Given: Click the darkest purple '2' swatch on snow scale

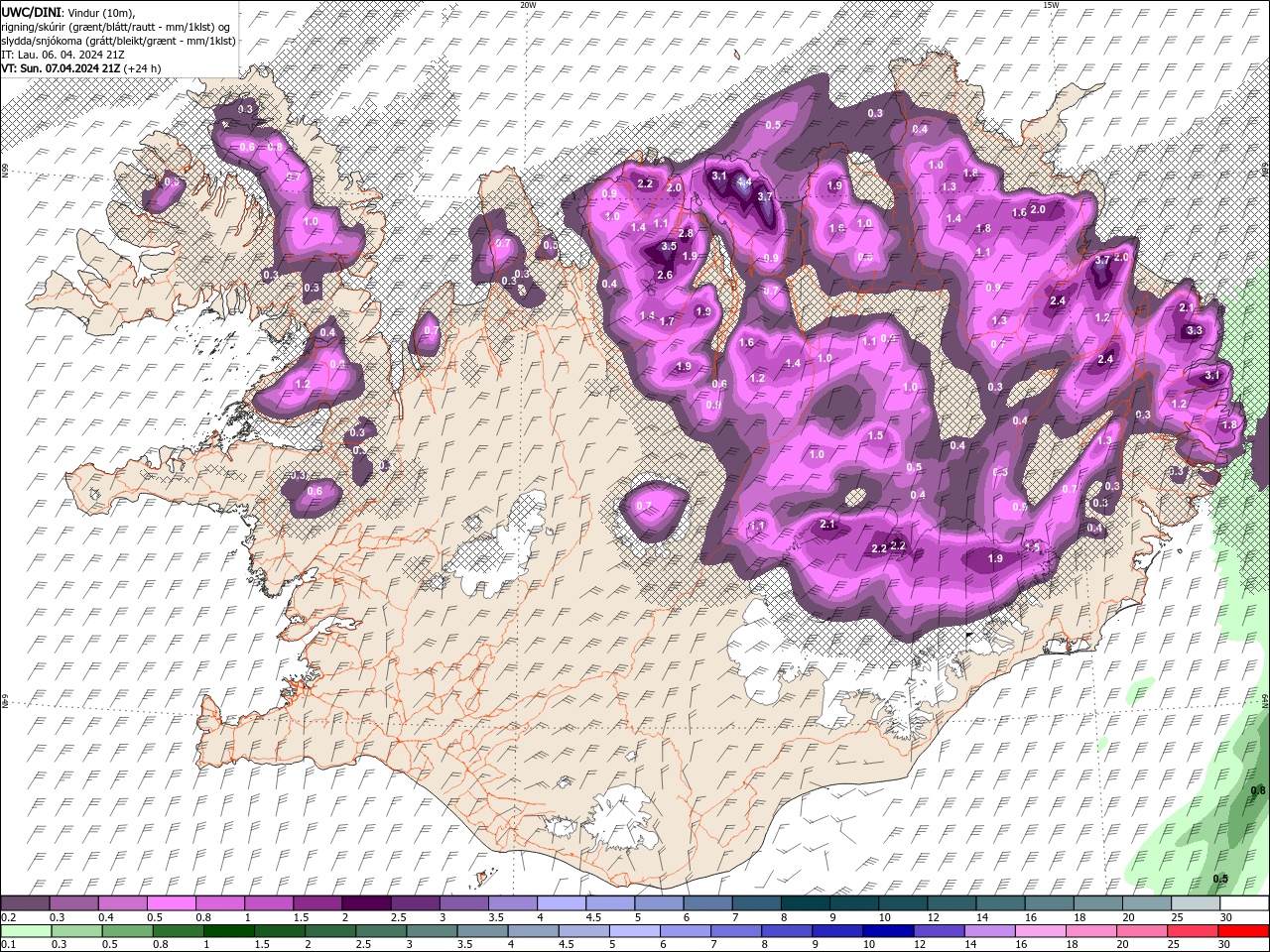Looking at the screenshot, I should click(x=366, y=903).
